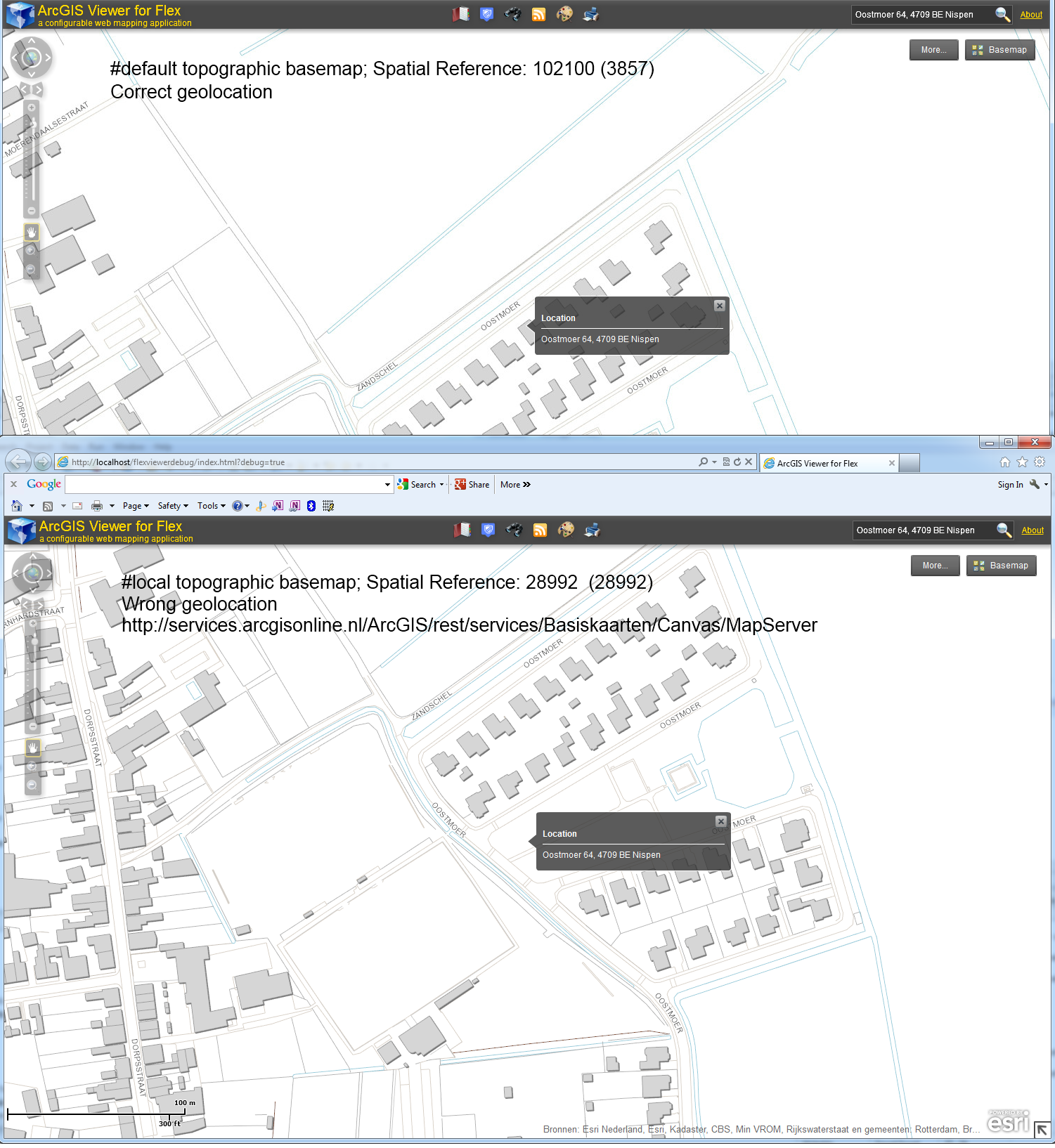Click the Send to OneNote icon
Image resolution: width=1055 pixels, height=1148 pixels.
coord(278,506)
